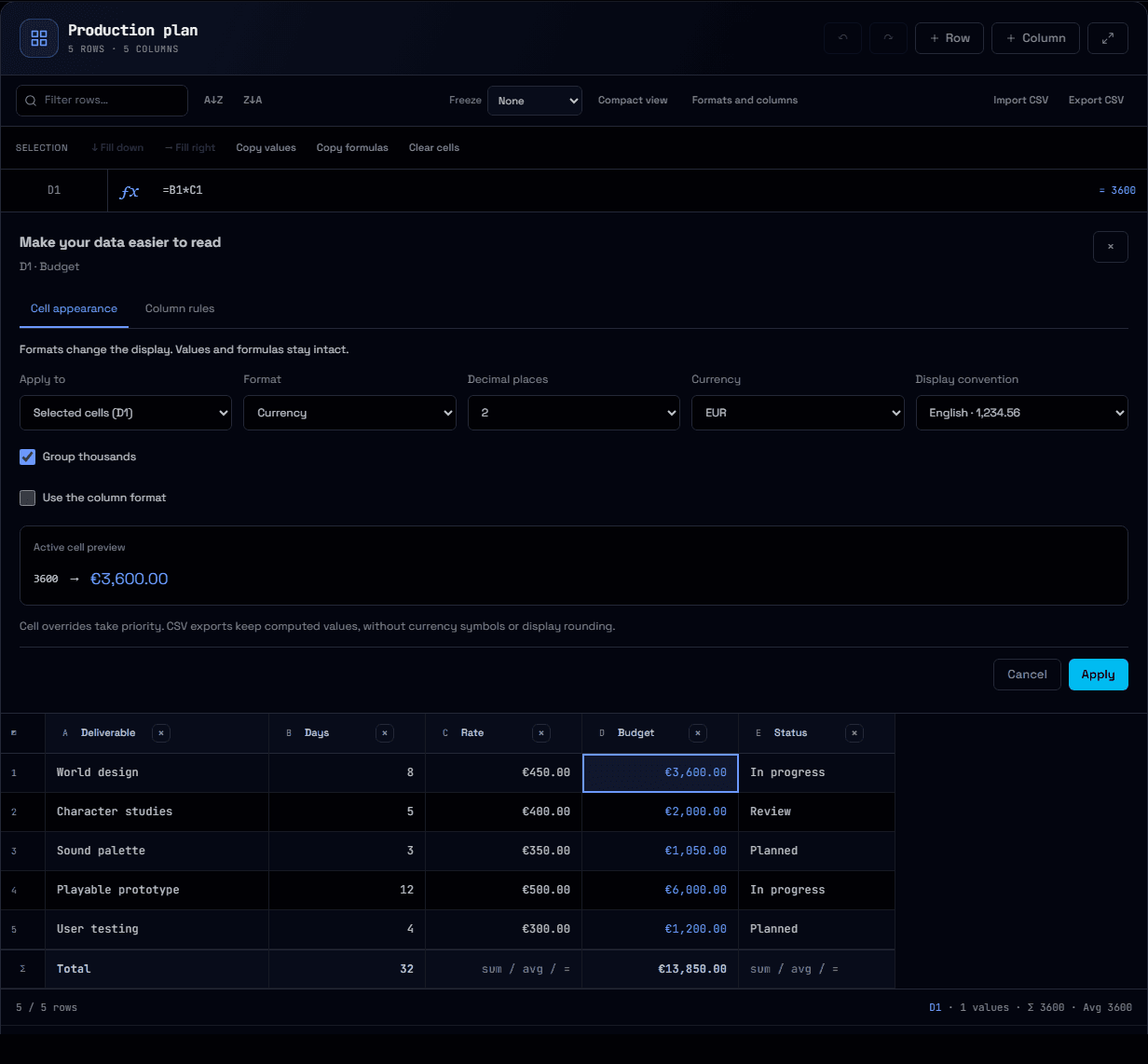Viewport: 1148px width, 1064px height.
Task: Select the €6,000.00 Budget cell
Action: [661, 890]
